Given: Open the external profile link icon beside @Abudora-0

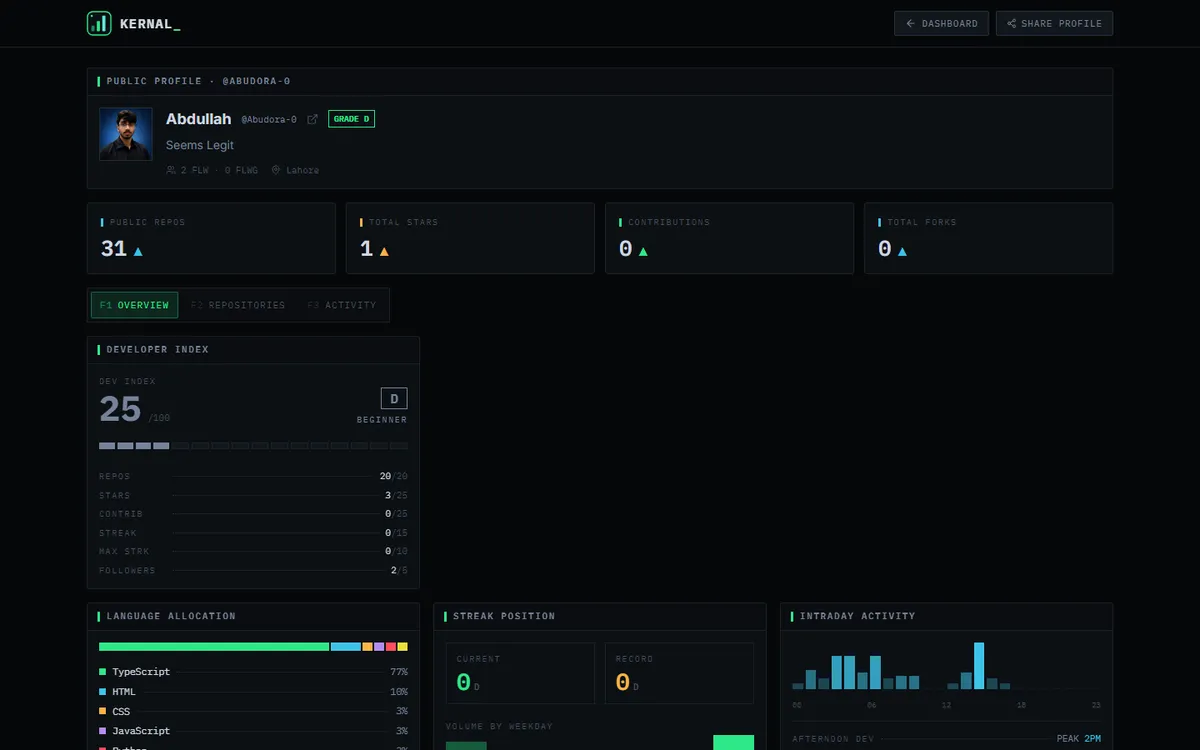Looking at the screenshot, I should coord(312,119).
